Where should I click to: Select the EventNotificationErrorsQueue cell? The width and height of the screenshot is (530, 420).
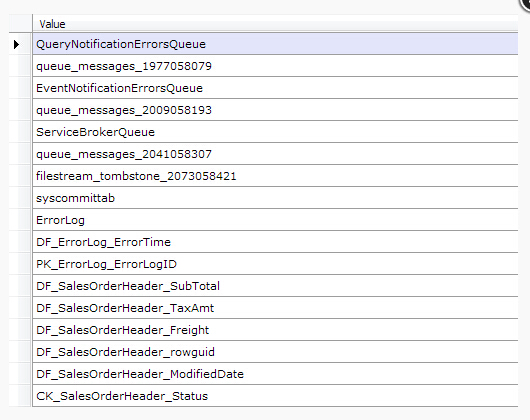tap(275, 88)
